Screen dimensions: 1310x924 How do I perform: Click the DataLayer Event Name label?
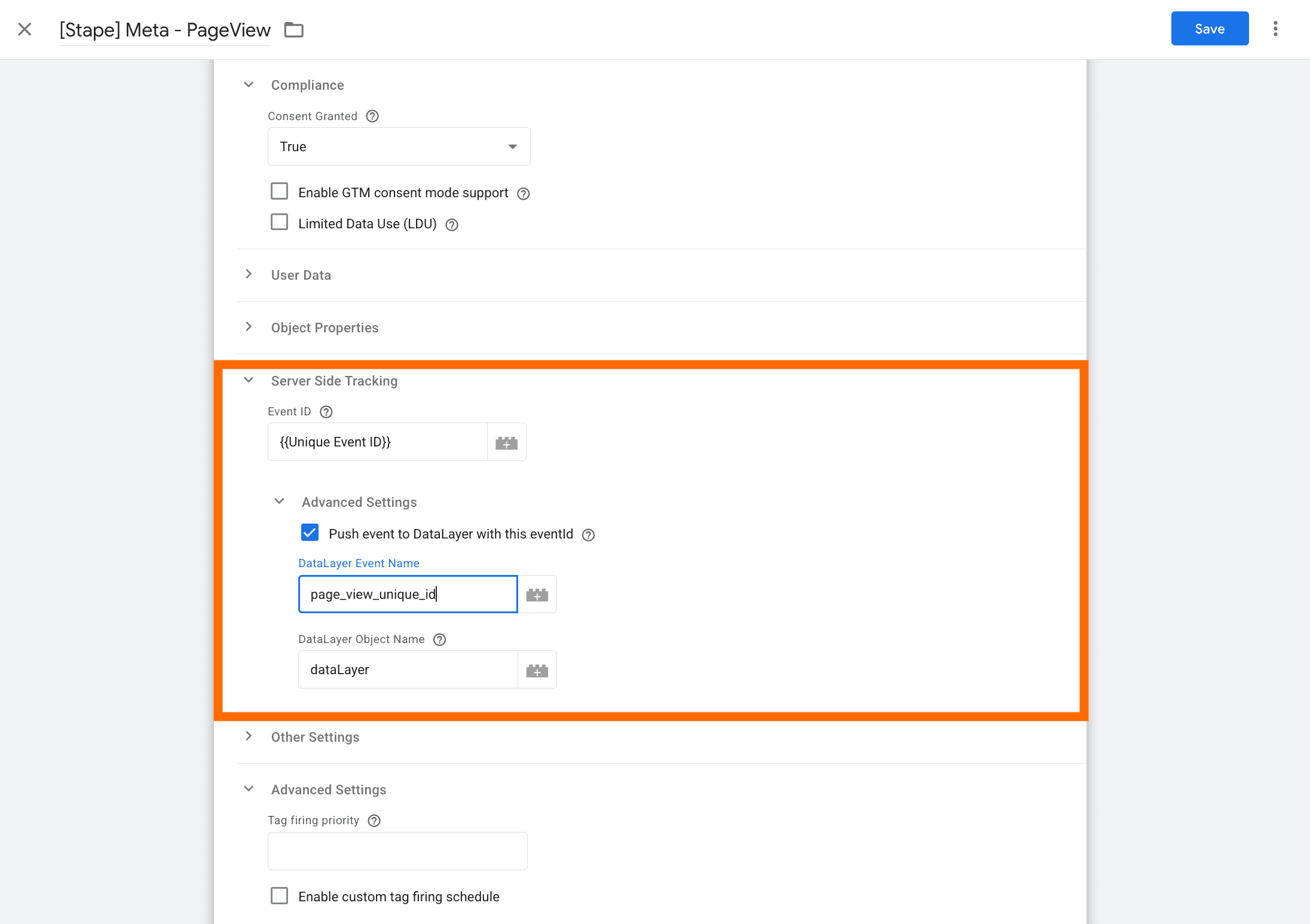click(x=359, y=563)
